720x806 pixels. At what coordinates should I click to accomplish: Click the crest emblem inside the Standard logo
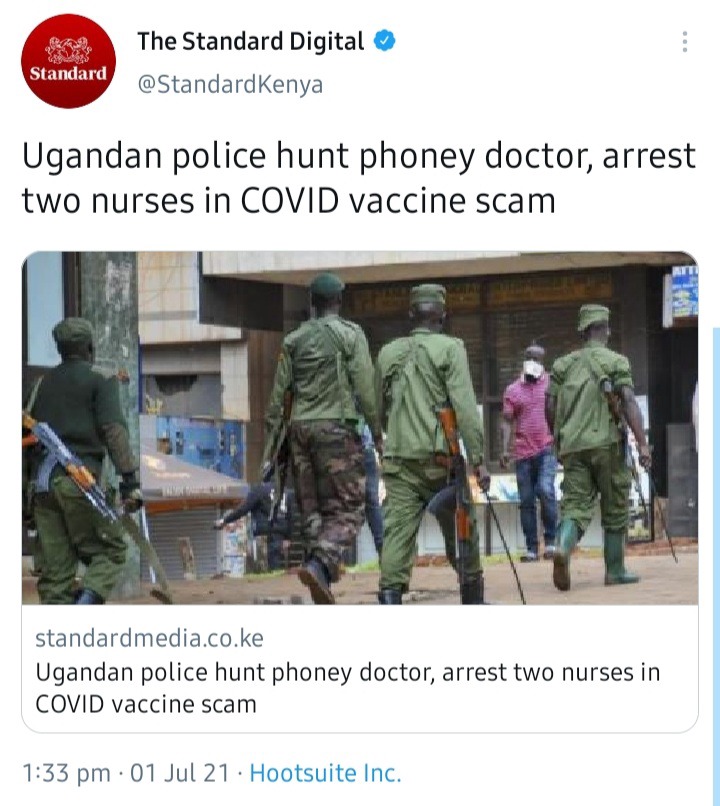(x=68, y=50)
